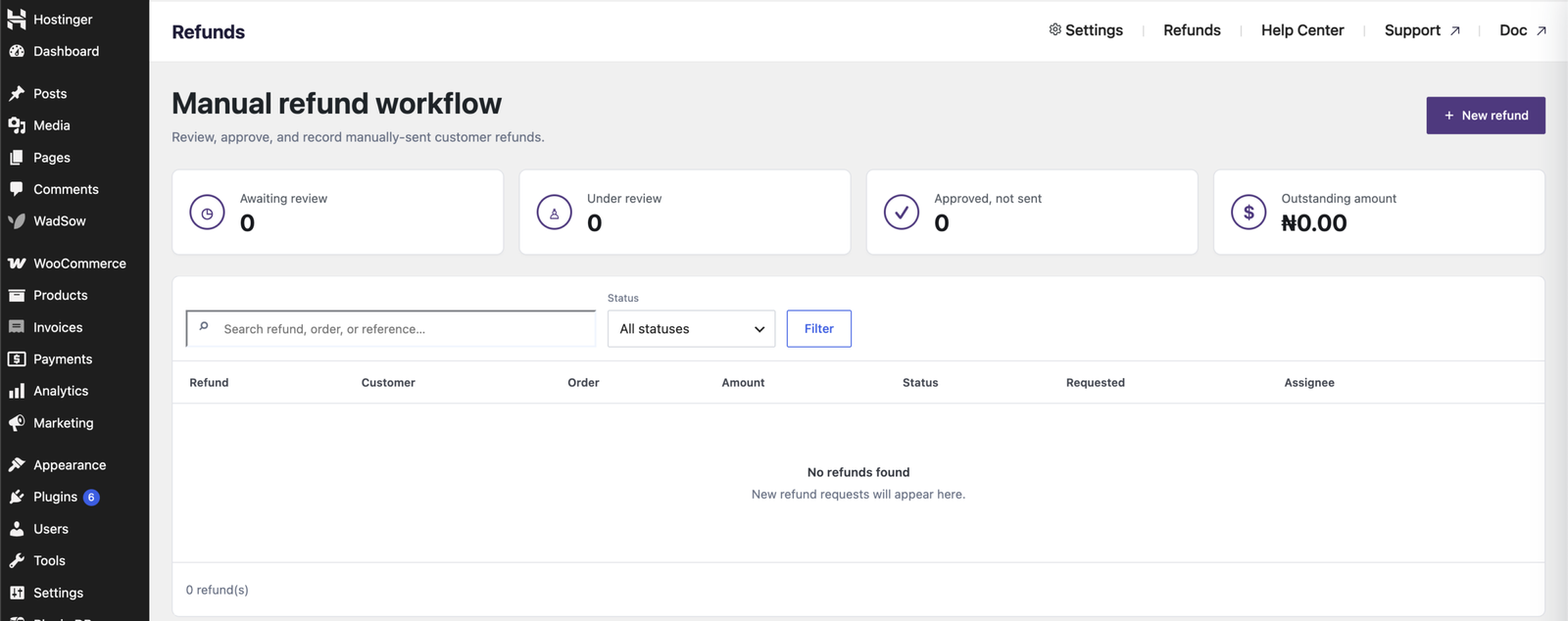Click the WooCommerce logo icon
Image resolution: width=1568 pixels, height=621 pixels.
click(17, 263)
